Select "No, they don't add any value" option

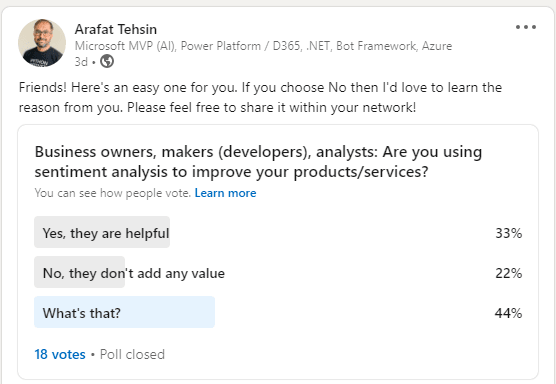[278, 272]
